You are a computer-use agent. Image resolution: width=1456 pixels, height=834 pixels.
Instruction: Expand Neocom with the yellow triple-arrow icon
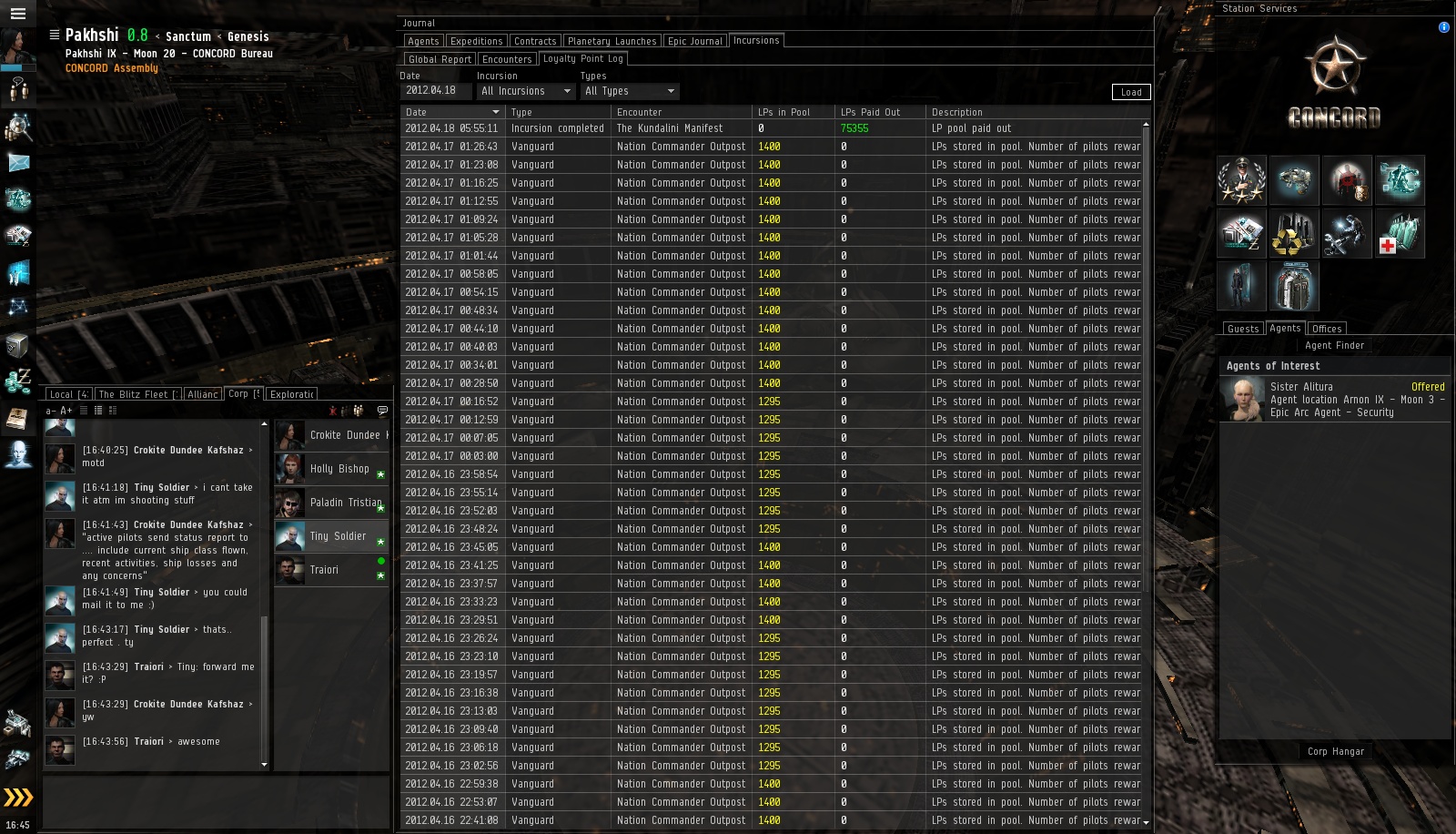tap(17, 798)
